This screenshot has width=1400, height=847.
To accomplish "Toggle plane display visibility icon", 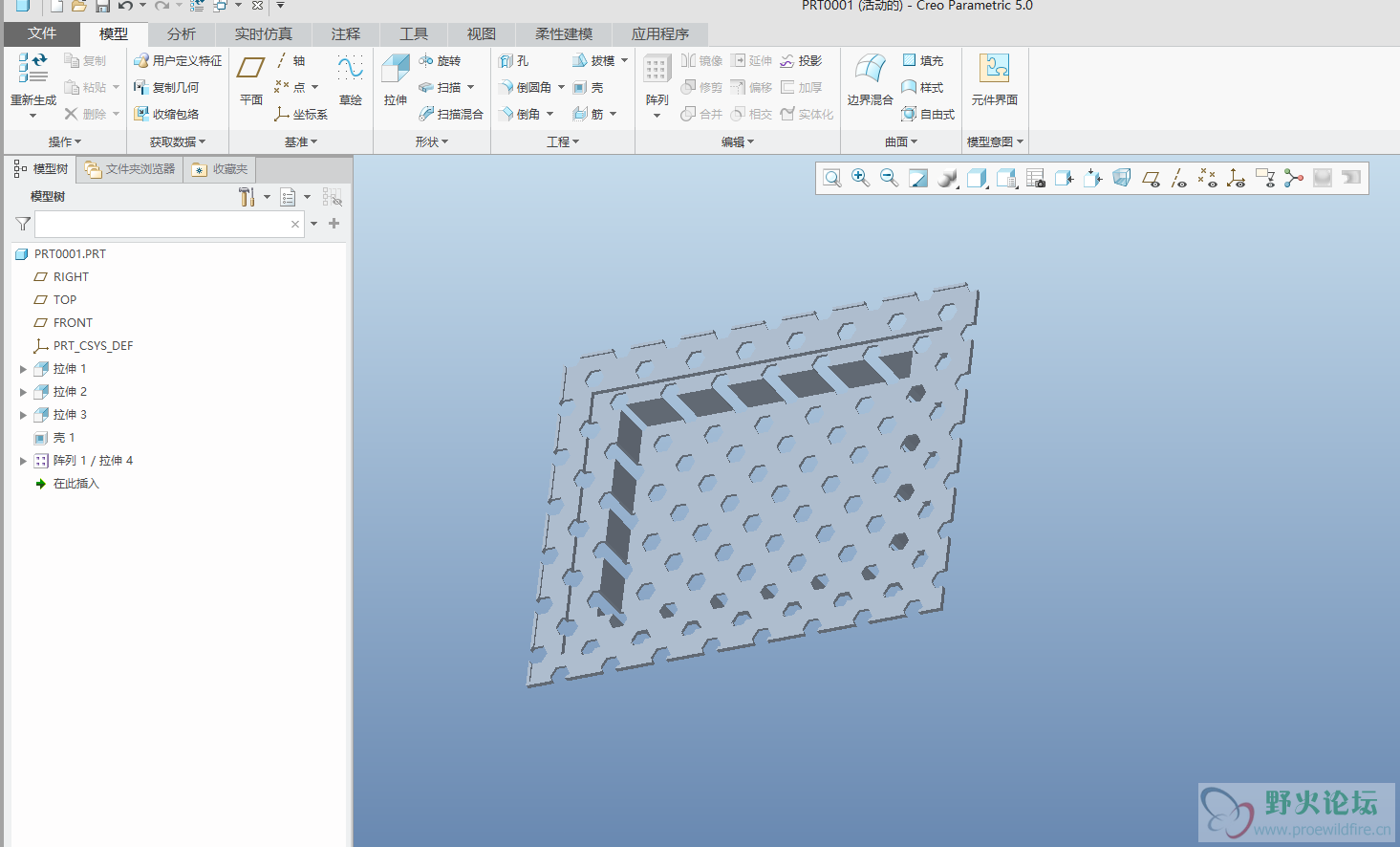I will point(1151,178).
